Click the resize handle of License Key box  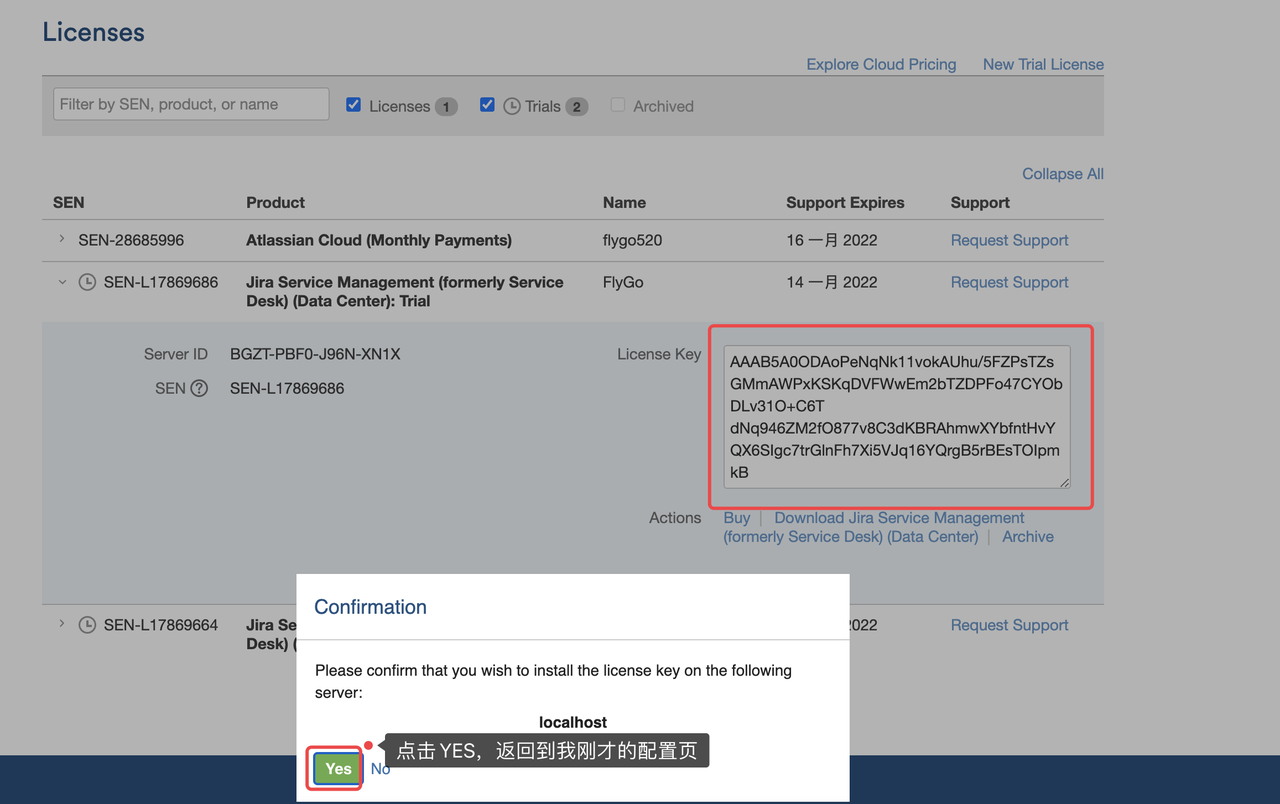coord(1064,482)
